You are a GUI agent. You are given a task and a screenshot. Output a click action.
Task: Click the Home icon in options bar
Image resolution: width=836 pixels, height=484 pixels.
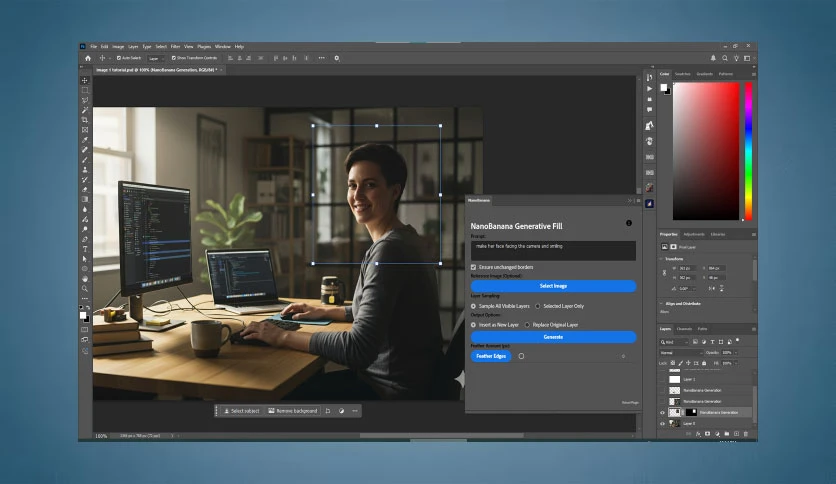[x=88, y=58]
